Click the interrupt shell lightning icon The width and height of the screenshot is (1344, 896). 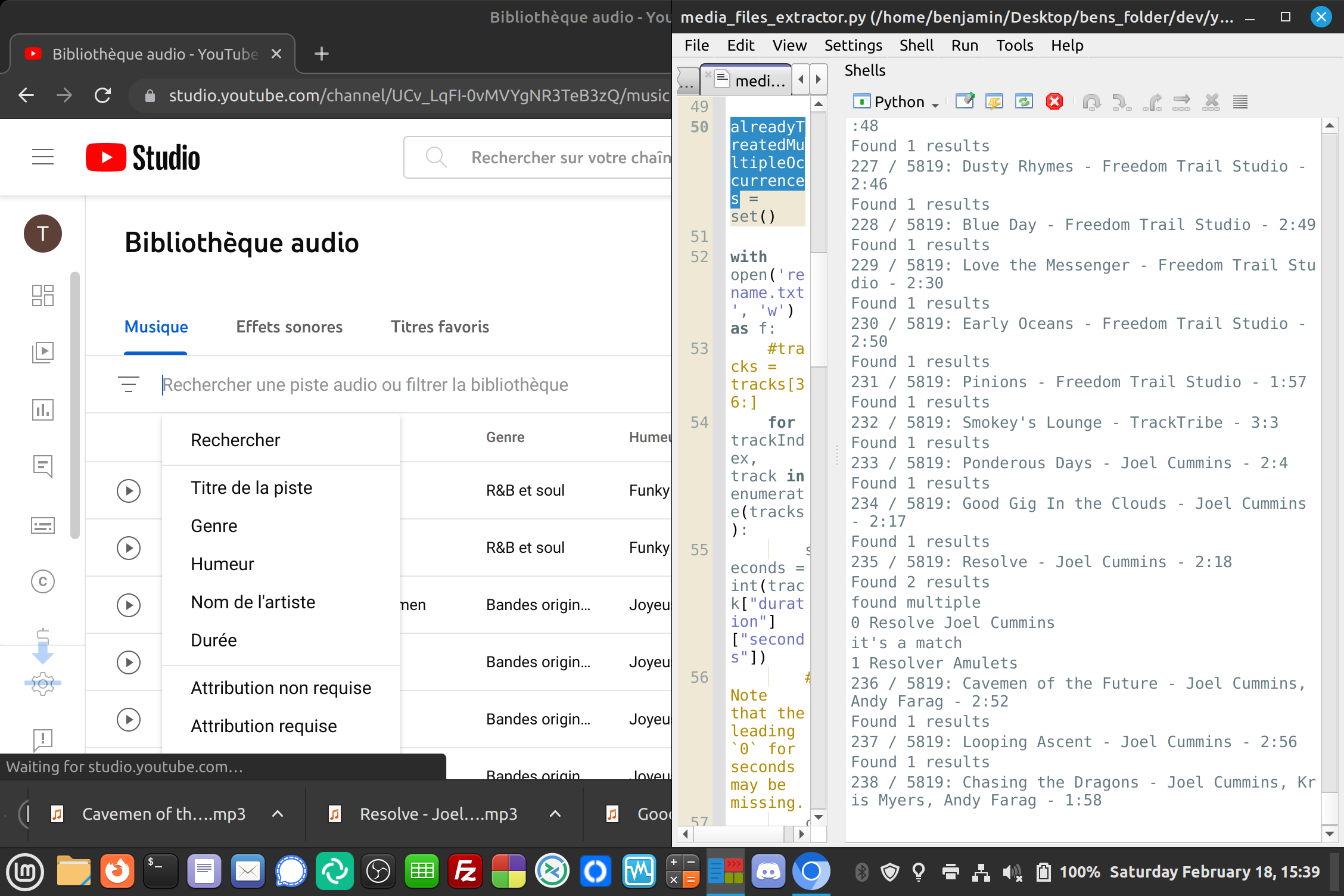point(994,102)
